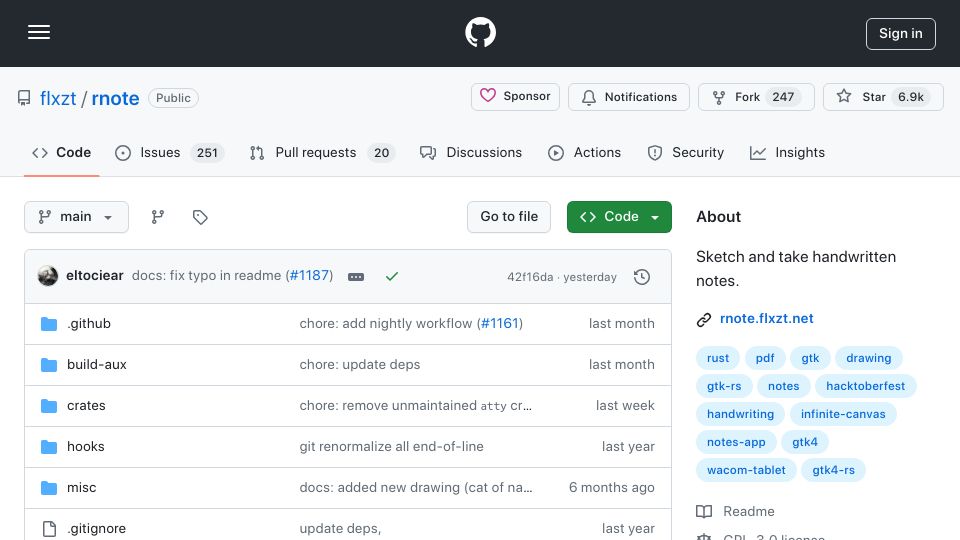
Task: Open 'docs: added new drawing' commit message
Action: click(x=416, y=487)
